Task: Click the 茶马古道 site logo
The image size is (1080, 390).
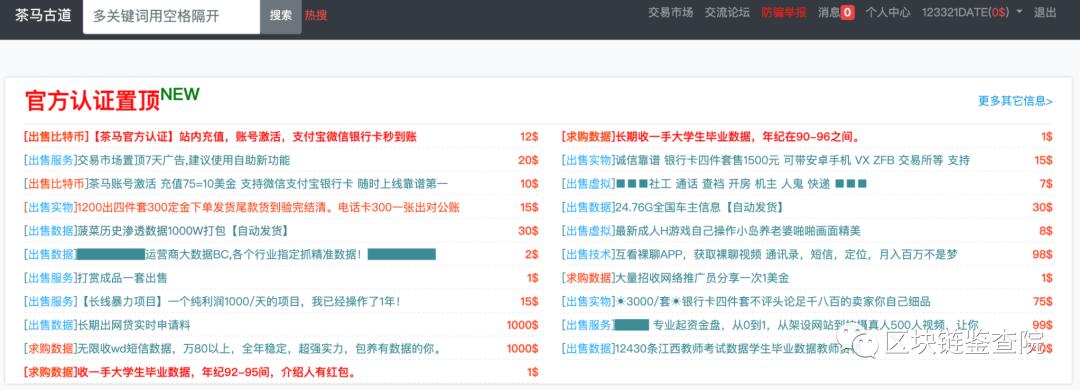Action: click(43, 14)
